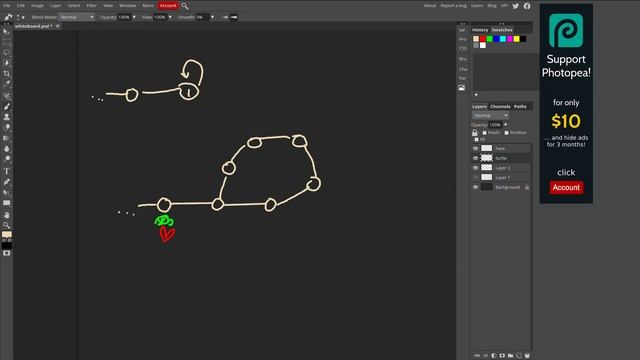
Task: Open the search magnifier in menu bar
Action: point(185,6)
